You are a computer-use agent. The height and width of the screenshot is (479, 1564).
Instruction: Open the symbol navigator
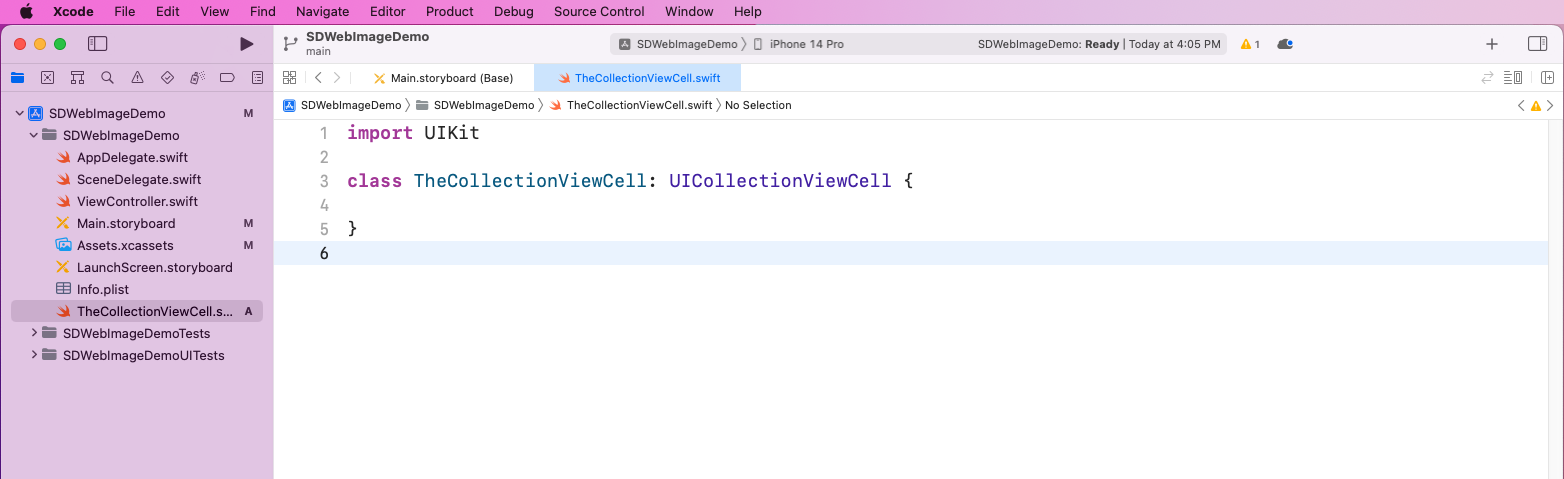coord(77,77)
